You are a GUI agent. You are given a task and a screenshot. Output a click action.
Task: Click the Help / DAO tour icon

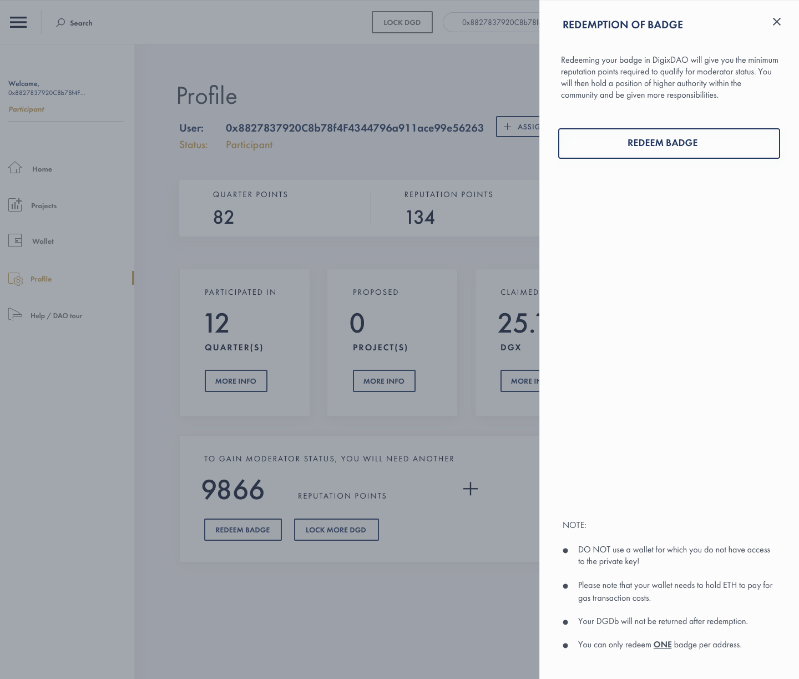coord(15,315)
